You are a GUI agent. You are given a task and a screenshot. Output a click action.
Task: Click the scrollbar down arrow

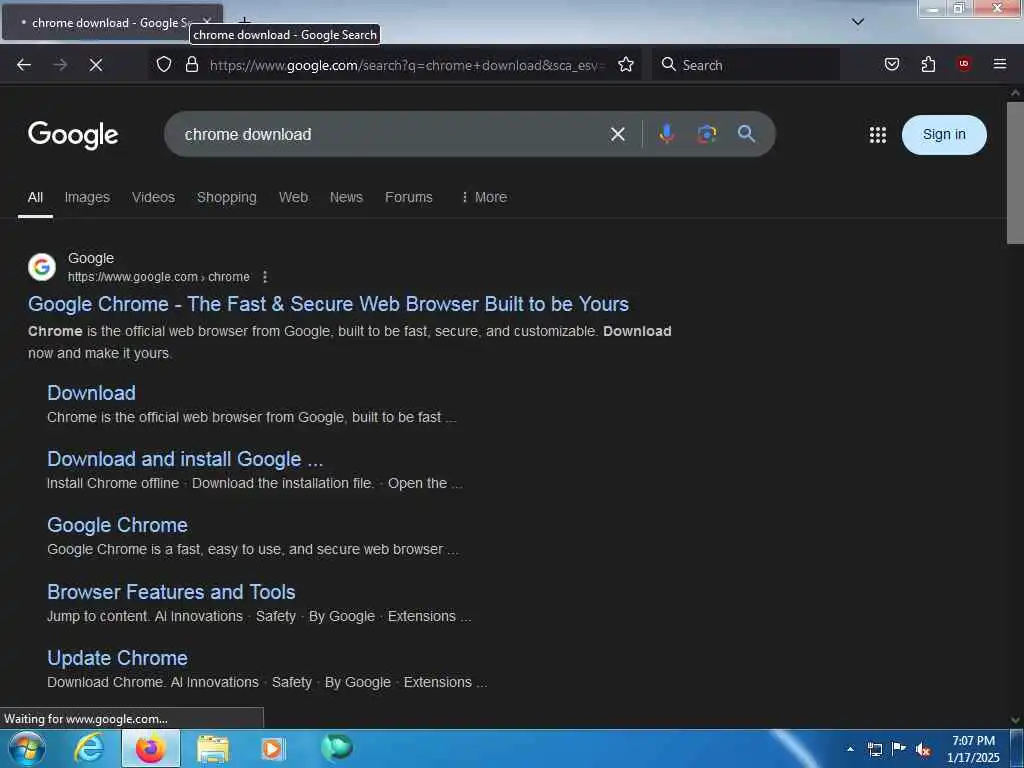pos(1015,719)
